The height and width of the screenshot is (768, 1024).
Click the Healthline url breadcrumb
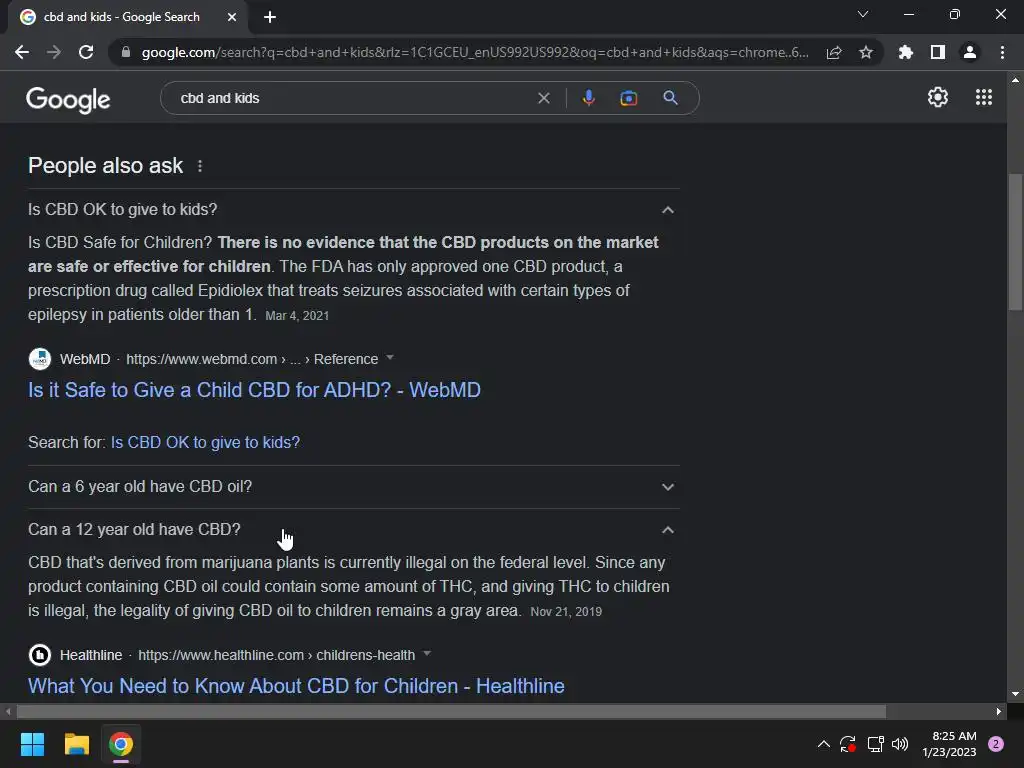tap(276, 655)
